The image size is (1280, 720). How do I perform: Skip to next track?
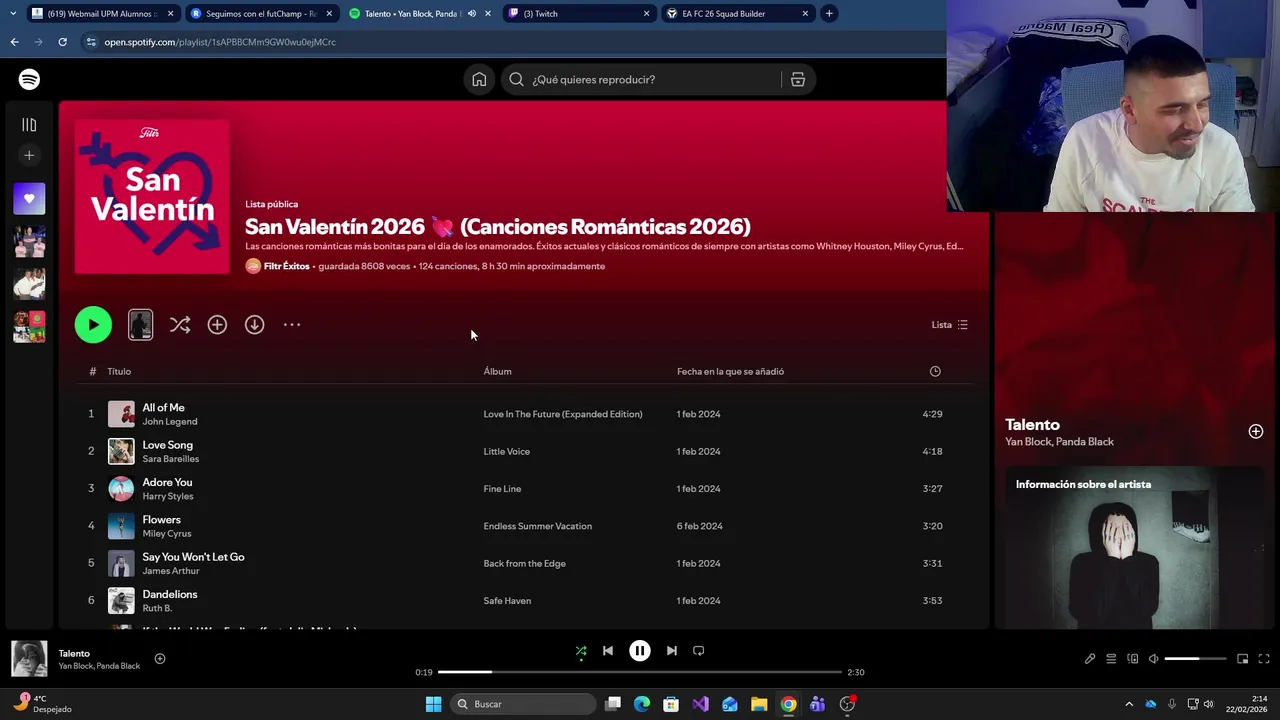672,651
